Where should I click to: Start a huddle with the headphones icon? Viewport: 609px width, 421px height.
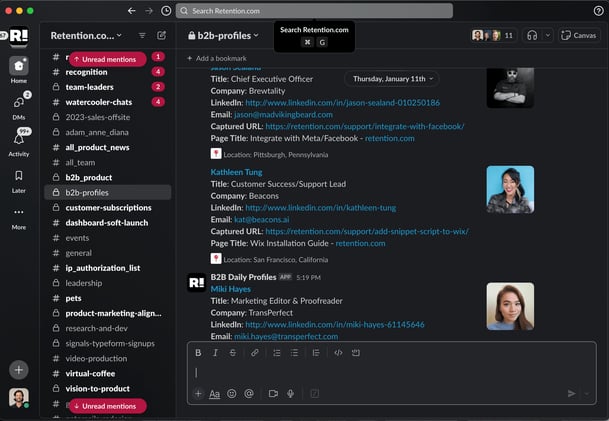(532, 36)
